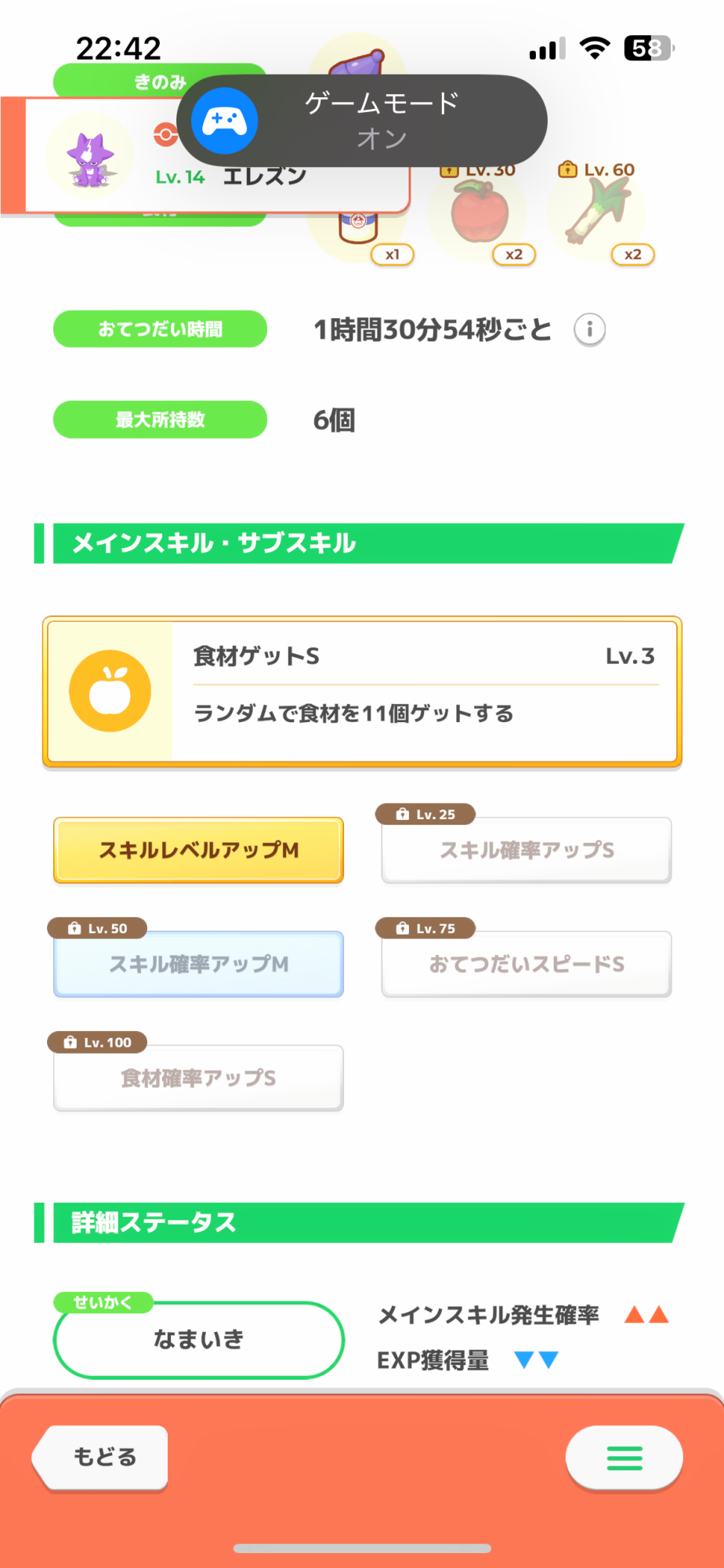Tap the ゲームモード notification banner
Image resolution: width=724 pixels, height=1568 pixels.
(x=382, y=121)
